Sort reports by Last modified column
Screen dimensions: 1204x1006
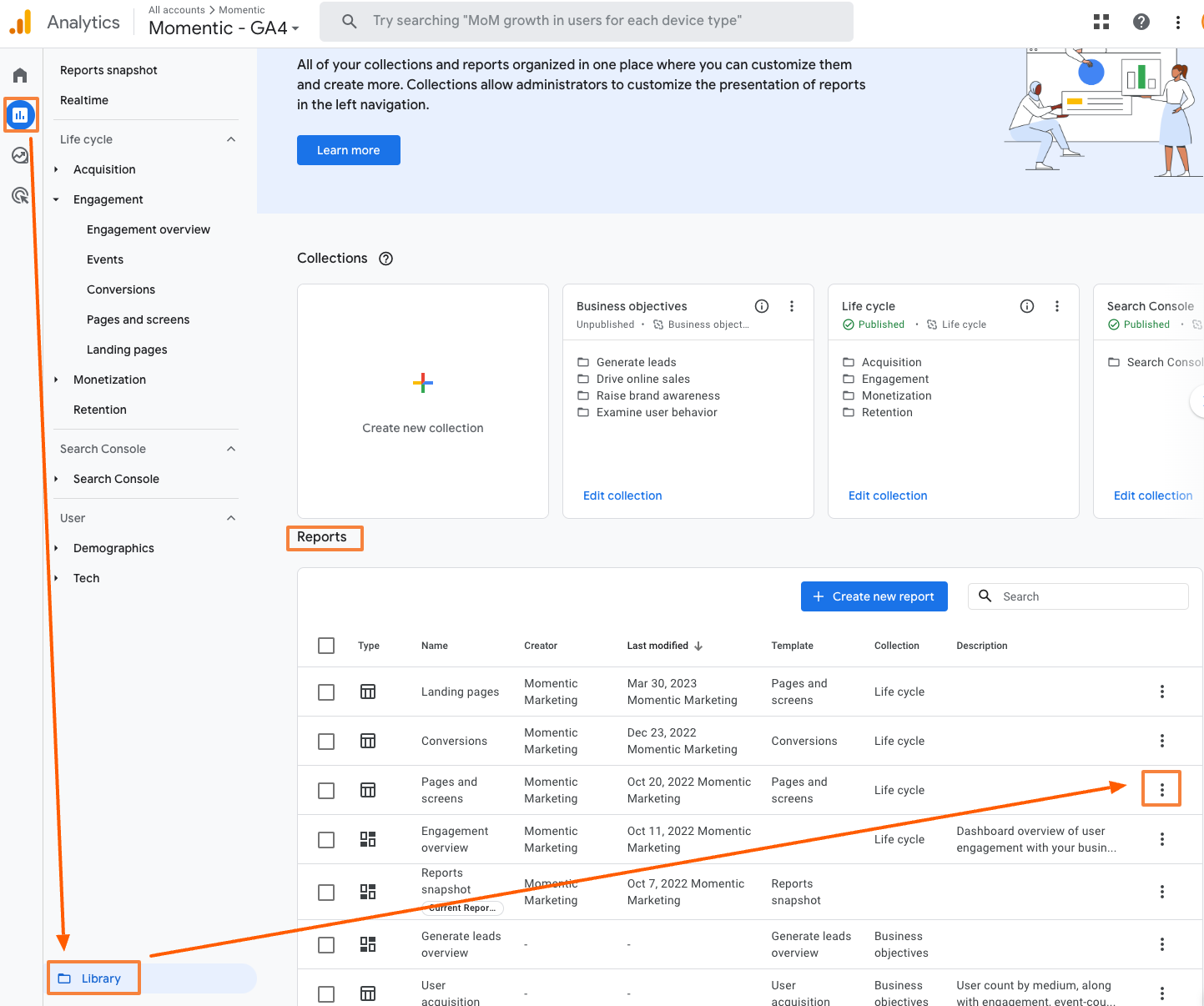click(x=665, y=646)
